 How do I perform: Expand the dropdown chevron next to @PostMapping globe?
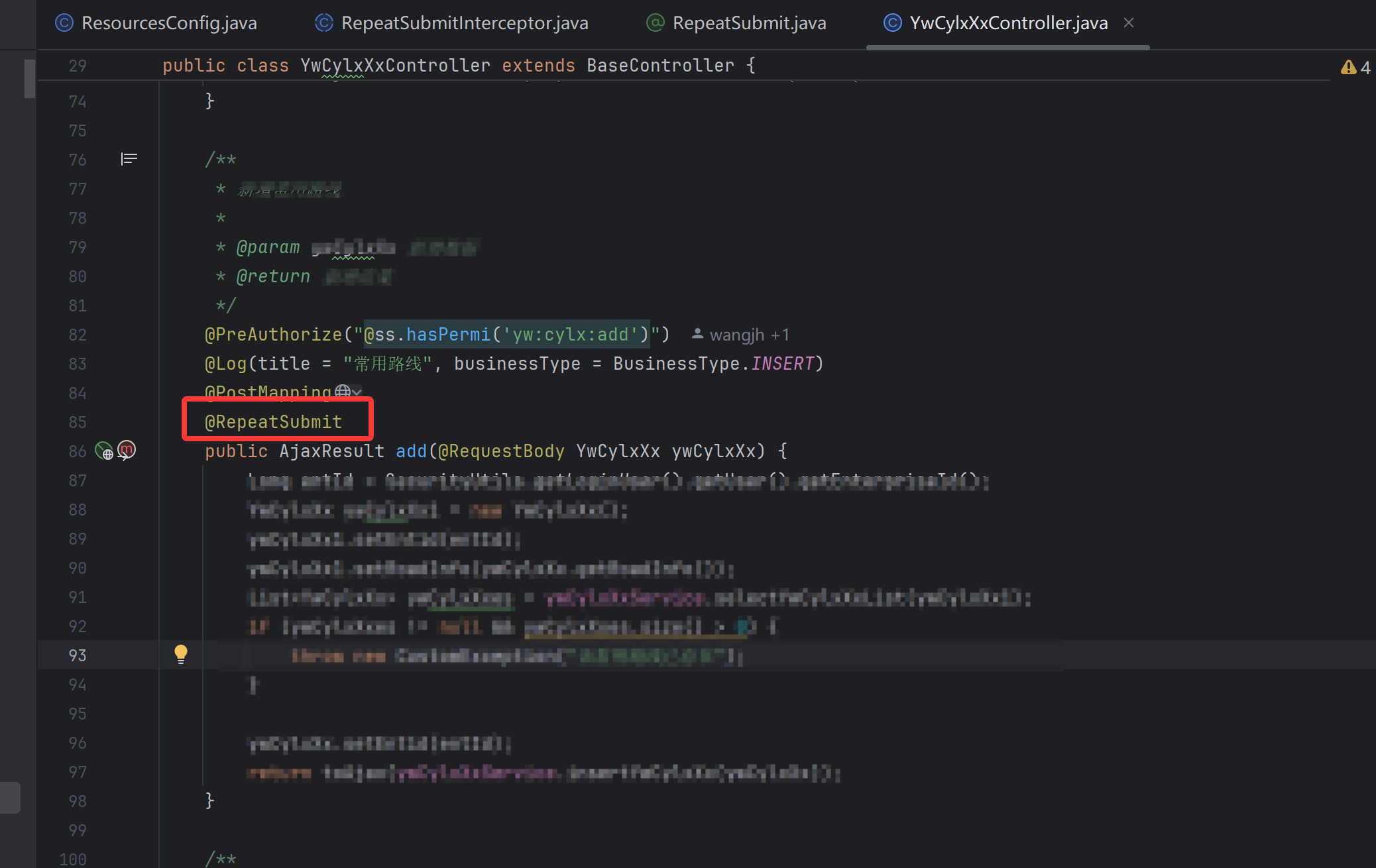357,392
